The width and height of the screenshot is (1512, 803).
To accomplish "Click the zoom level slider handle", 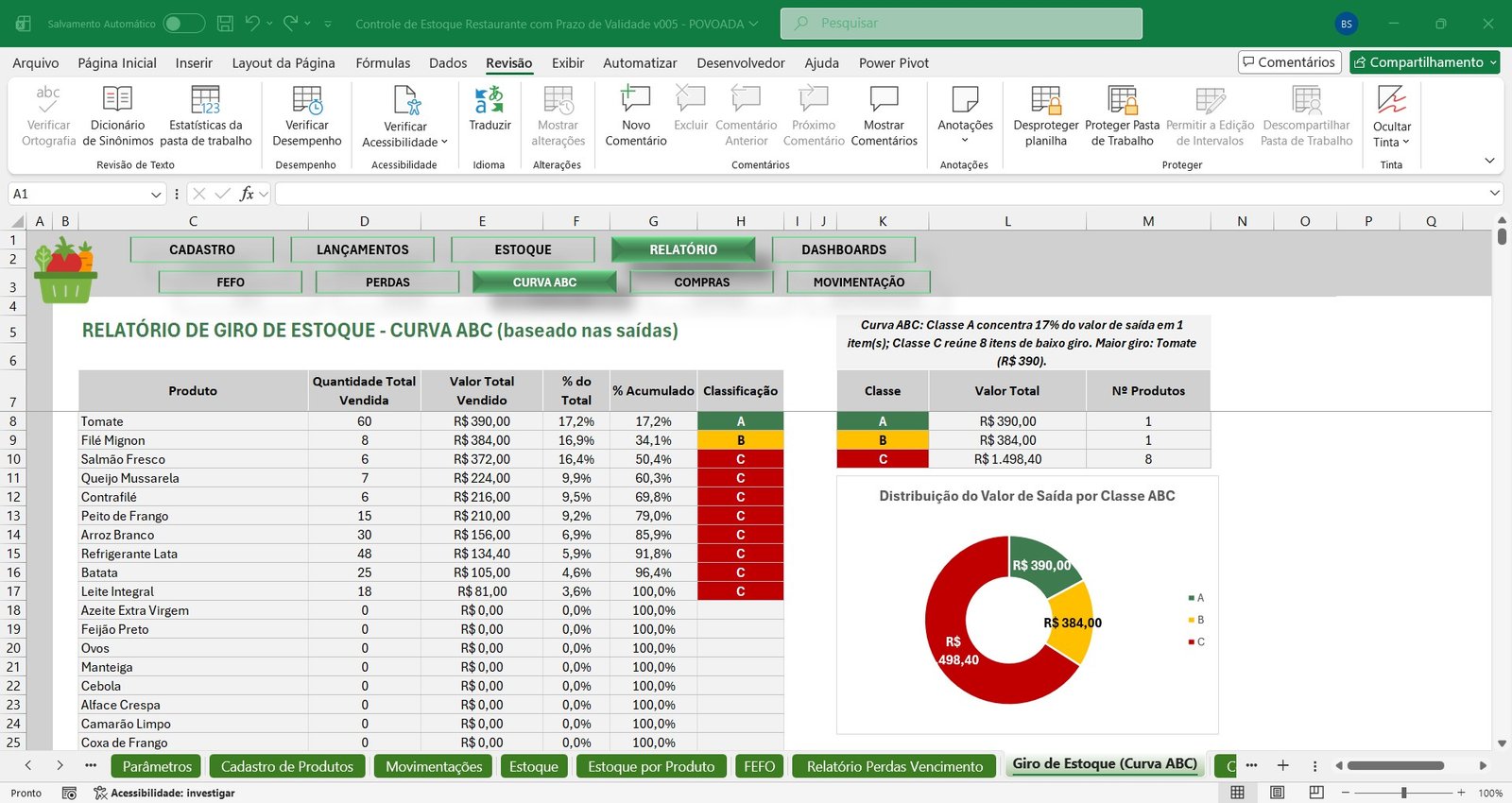I will pyautogui.click(x=1404, y=792).
